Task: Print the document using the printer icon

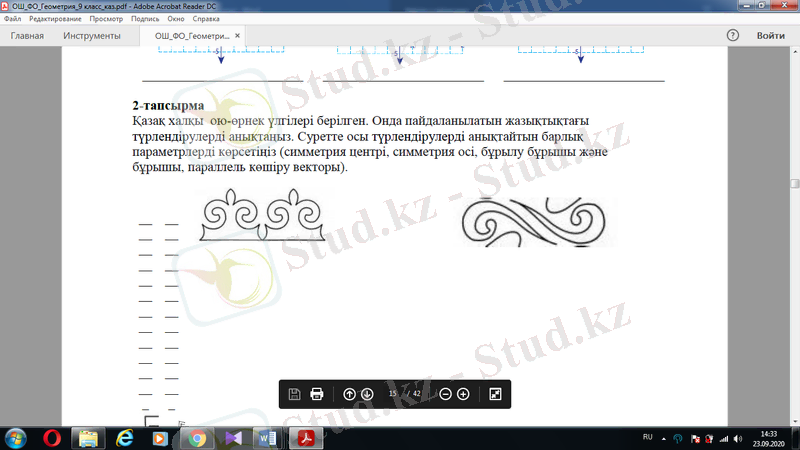Action: (x=317, y=394)
